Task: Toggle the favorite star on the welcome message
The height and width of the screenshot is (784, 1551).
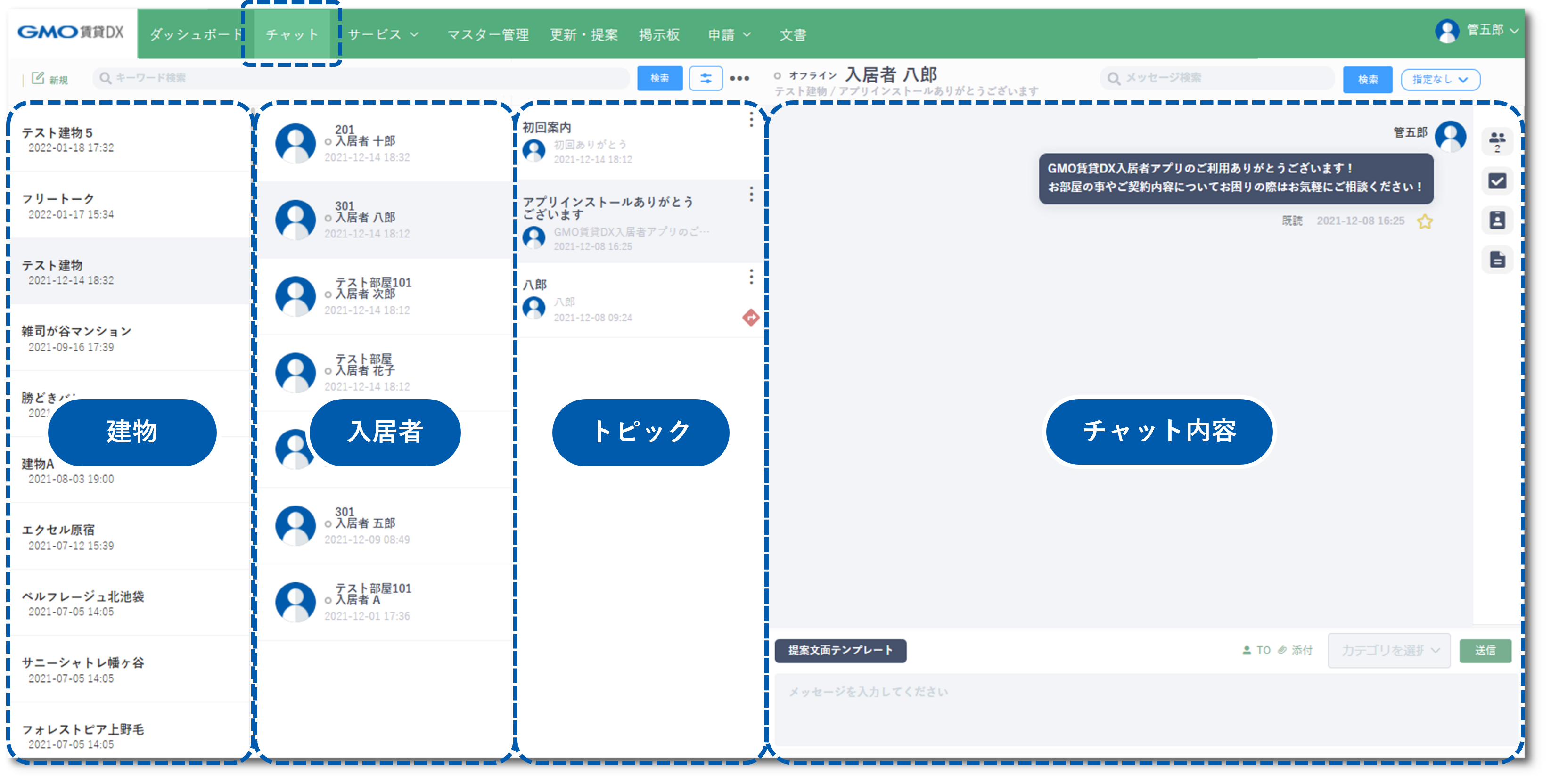Action: [x=1425, y=221]
